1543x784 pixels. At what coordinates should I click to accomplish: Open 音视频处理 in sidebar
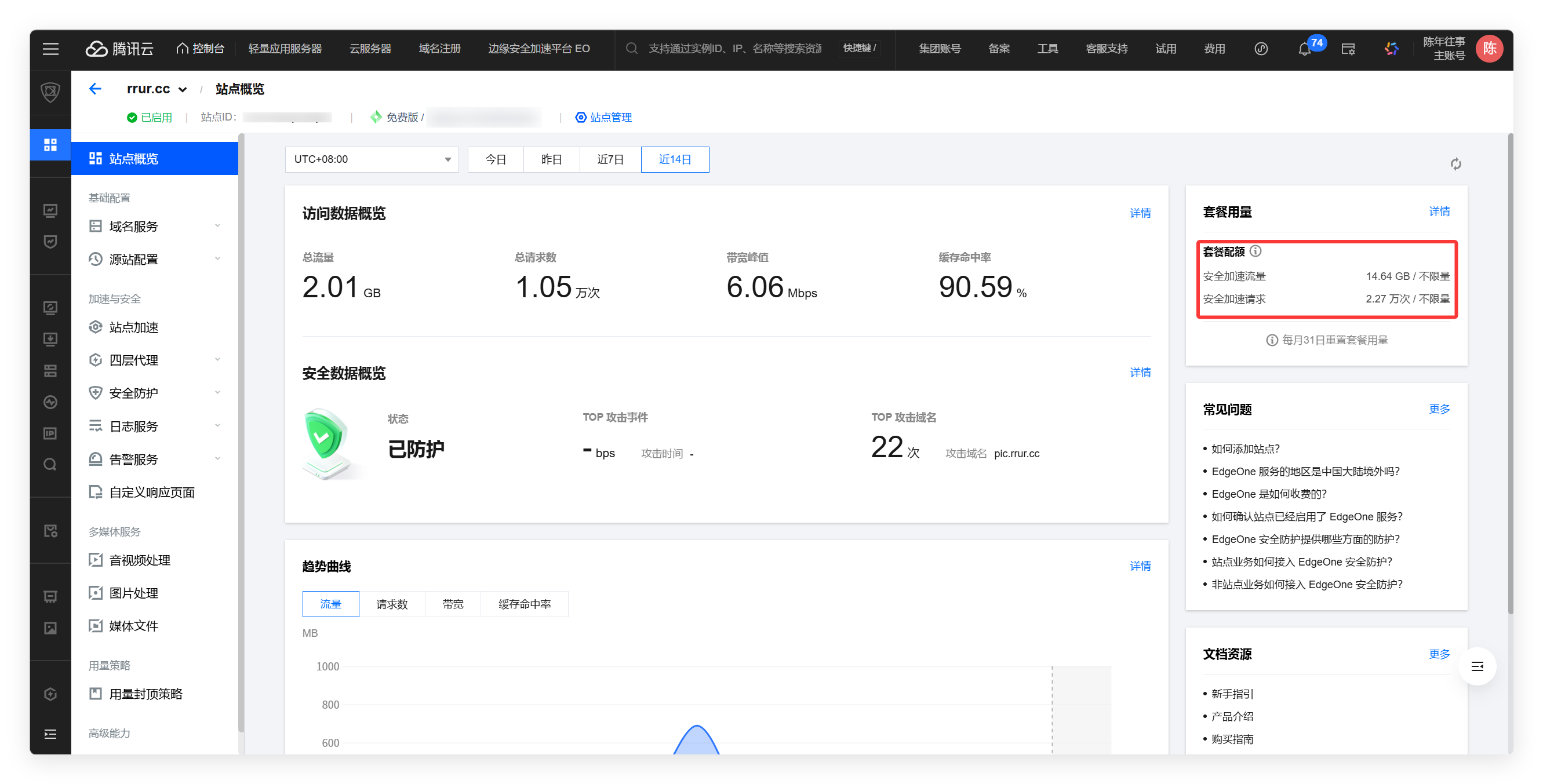pos(155,560)
